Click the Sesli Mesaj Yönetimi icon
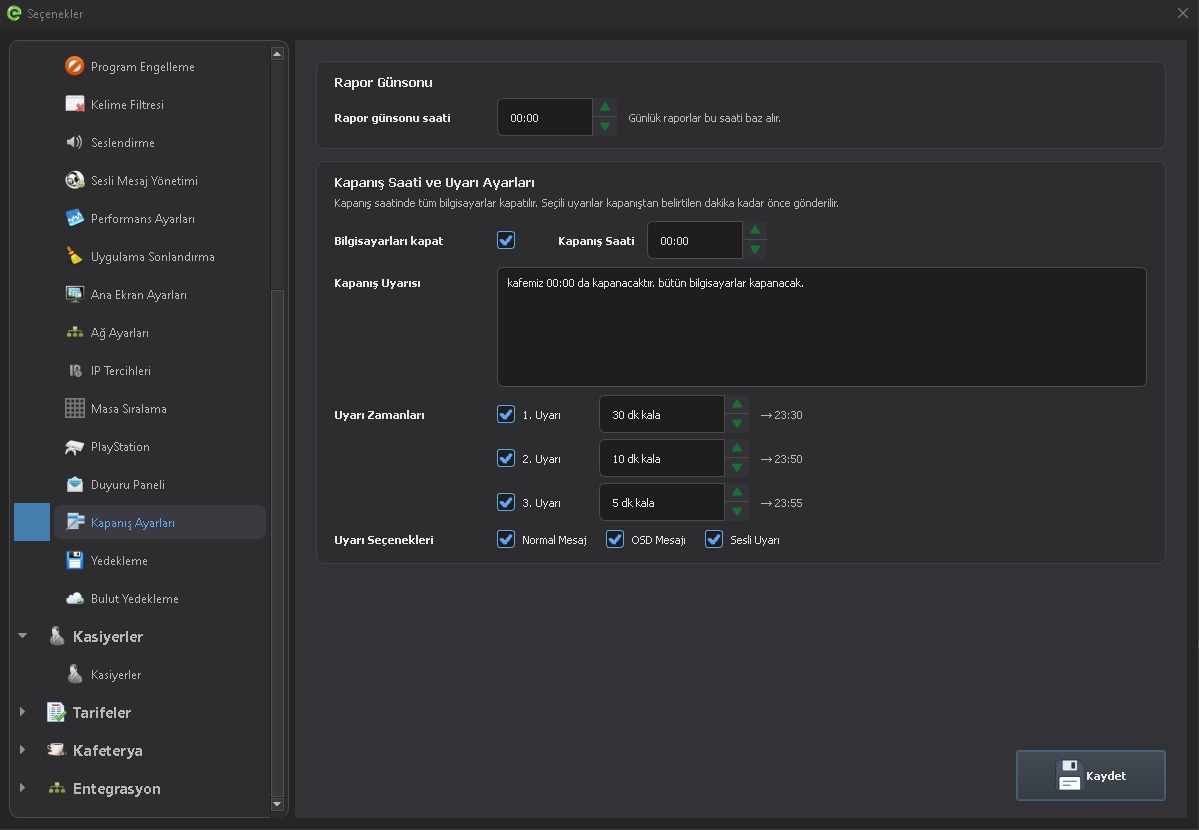1199x830 pixels. (74, 181)
